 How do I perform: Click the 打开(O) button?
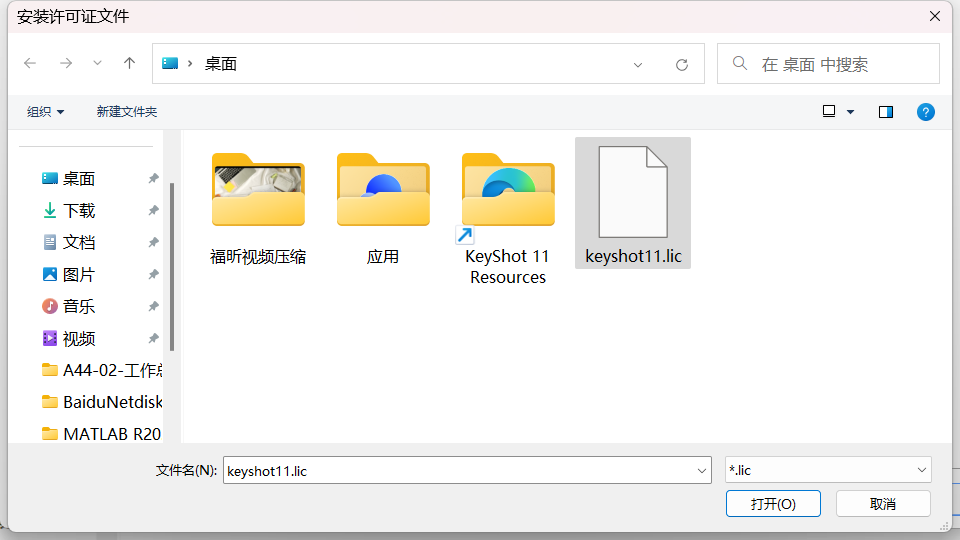(773, 504)
